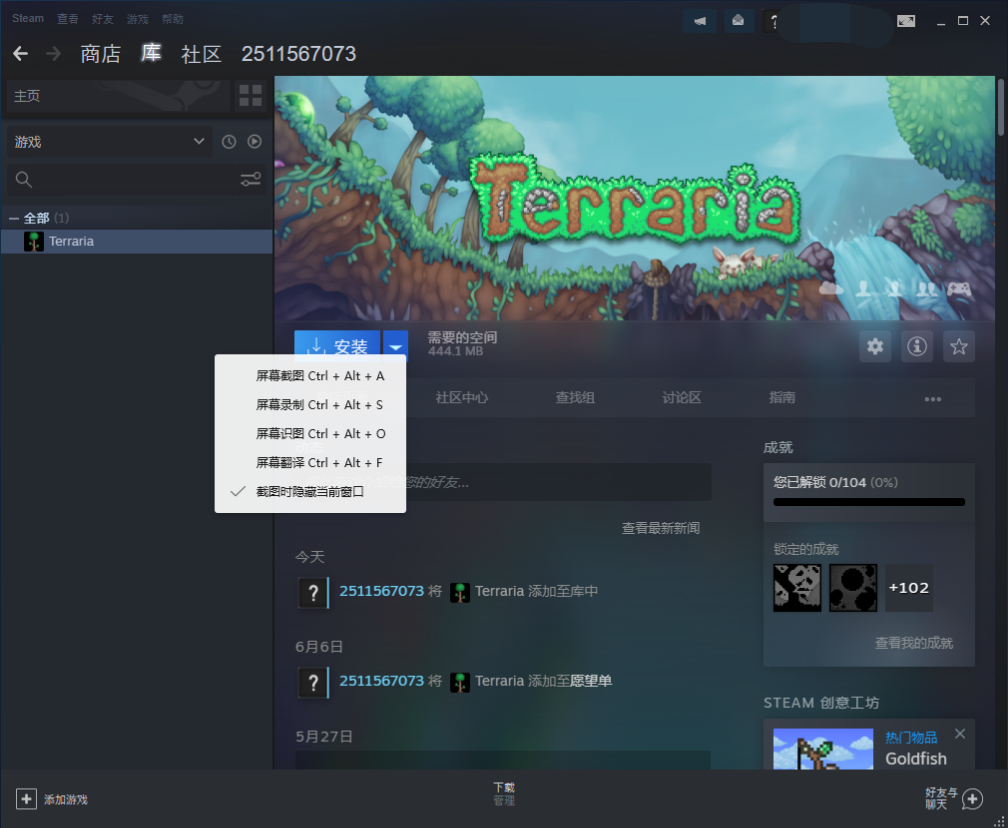
Task: Toggle 截图时隐藏当前窗口 option
Action: 310,492
